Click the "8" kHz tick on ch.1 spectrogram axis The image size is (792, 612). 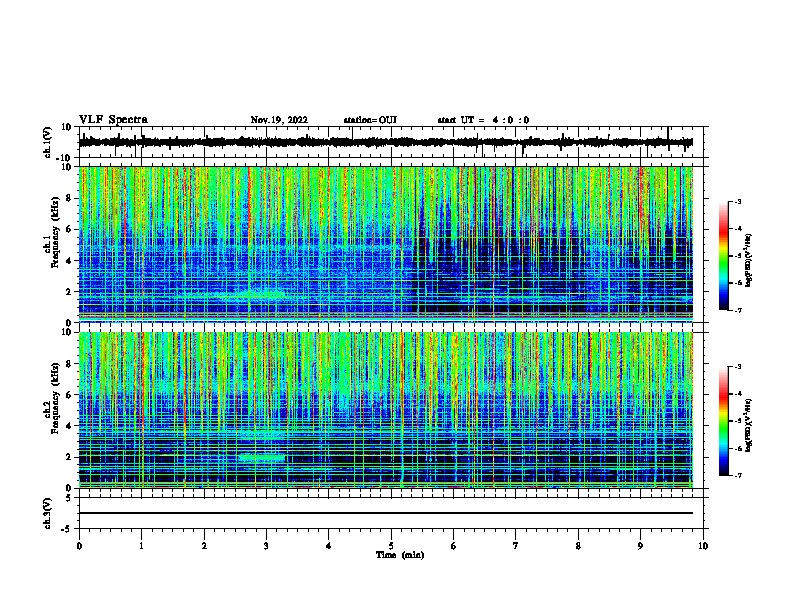tap(69, 198)
